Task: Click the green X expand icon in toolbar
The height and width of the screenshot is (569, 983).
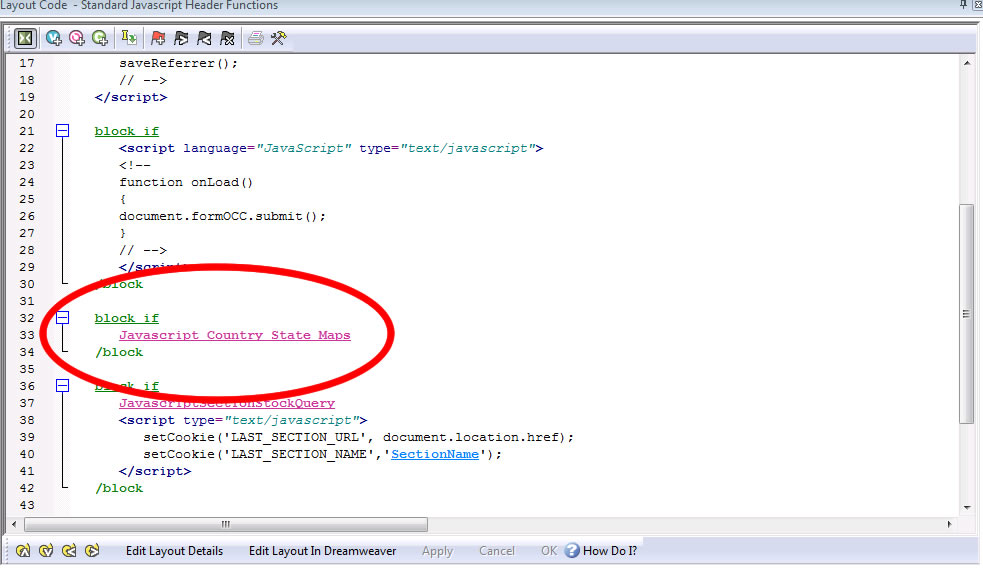Action: [x=25, y=38]
